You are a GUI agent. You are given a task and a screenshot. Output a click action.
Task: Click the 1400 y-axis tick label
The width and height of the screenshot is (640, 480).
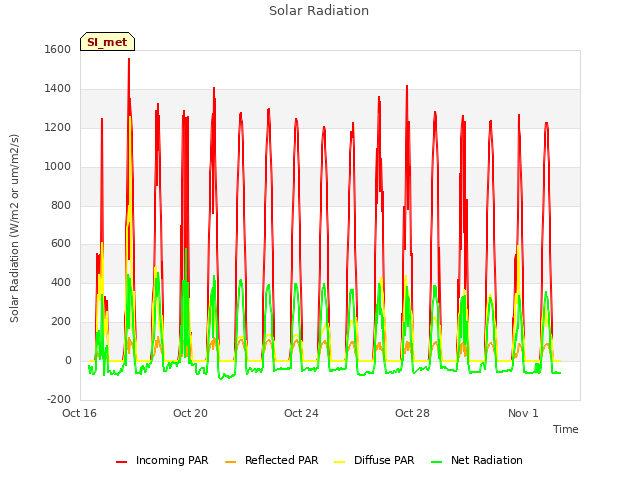pyautogui.click(x=58, y=89)
